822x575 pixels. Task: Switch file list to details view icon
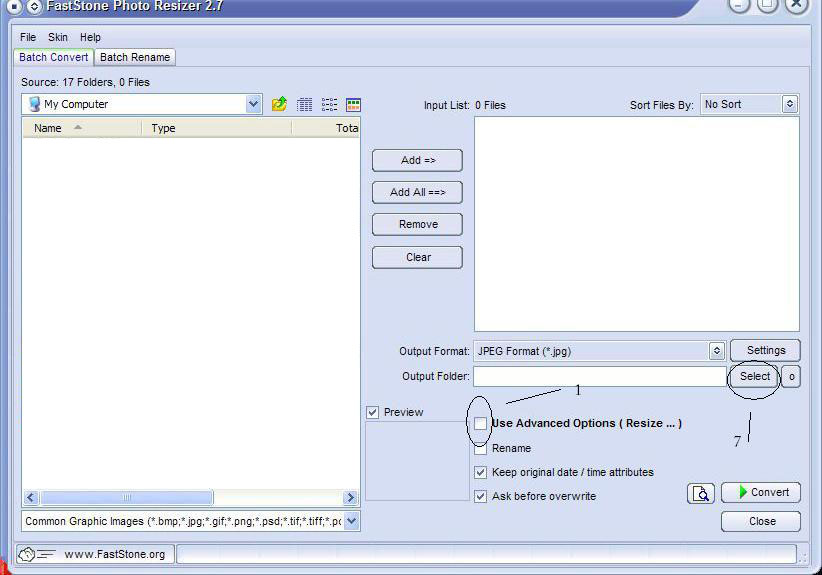[304, 104]
